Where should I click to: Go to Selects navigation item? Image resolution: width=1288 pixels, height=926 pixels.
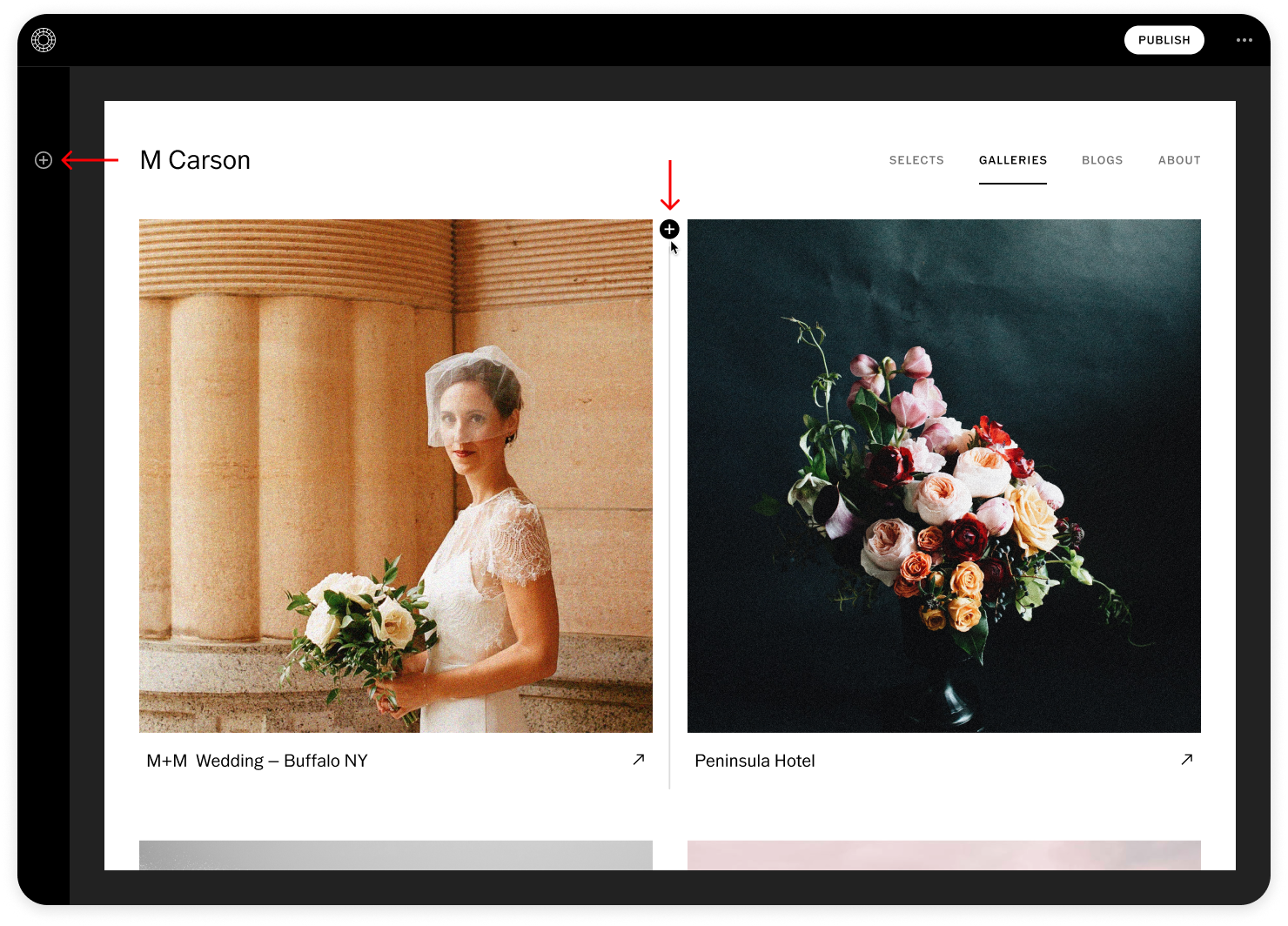click(x=916, y=160)
